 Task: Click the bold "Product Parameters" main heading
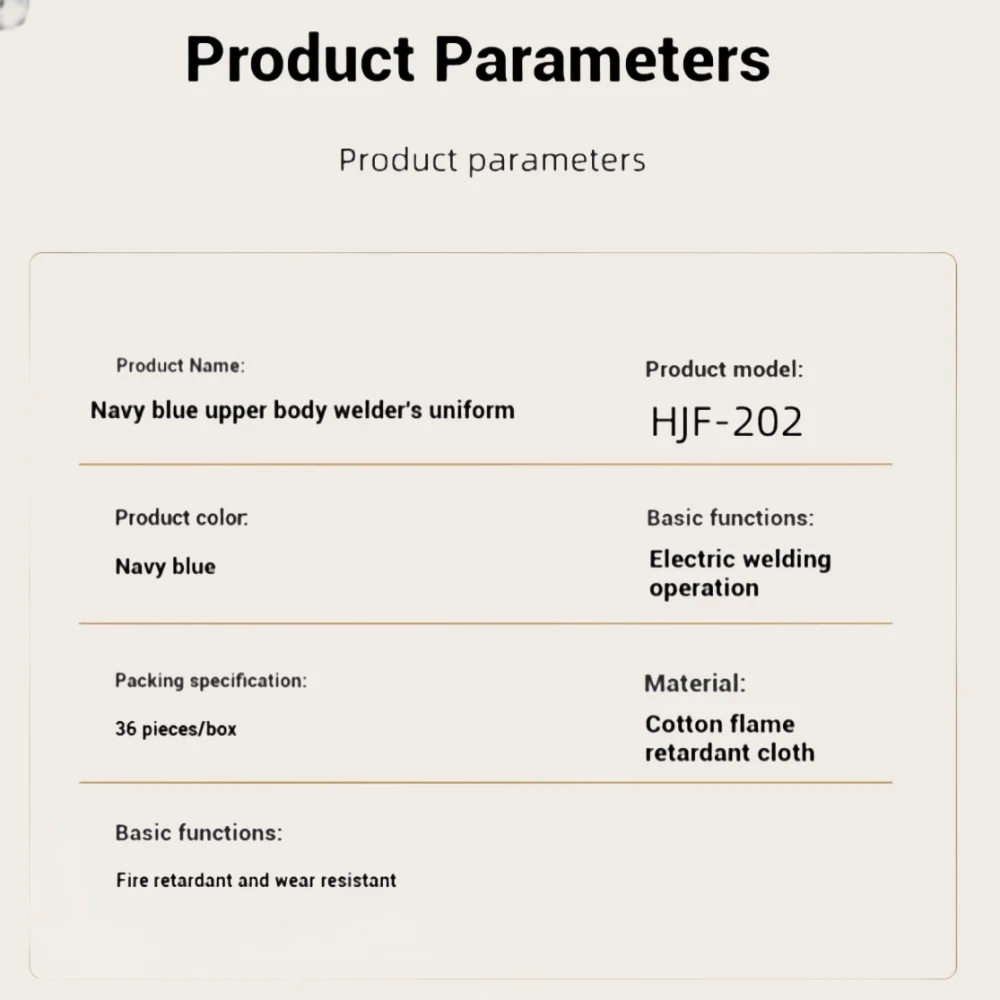point(478,59)
